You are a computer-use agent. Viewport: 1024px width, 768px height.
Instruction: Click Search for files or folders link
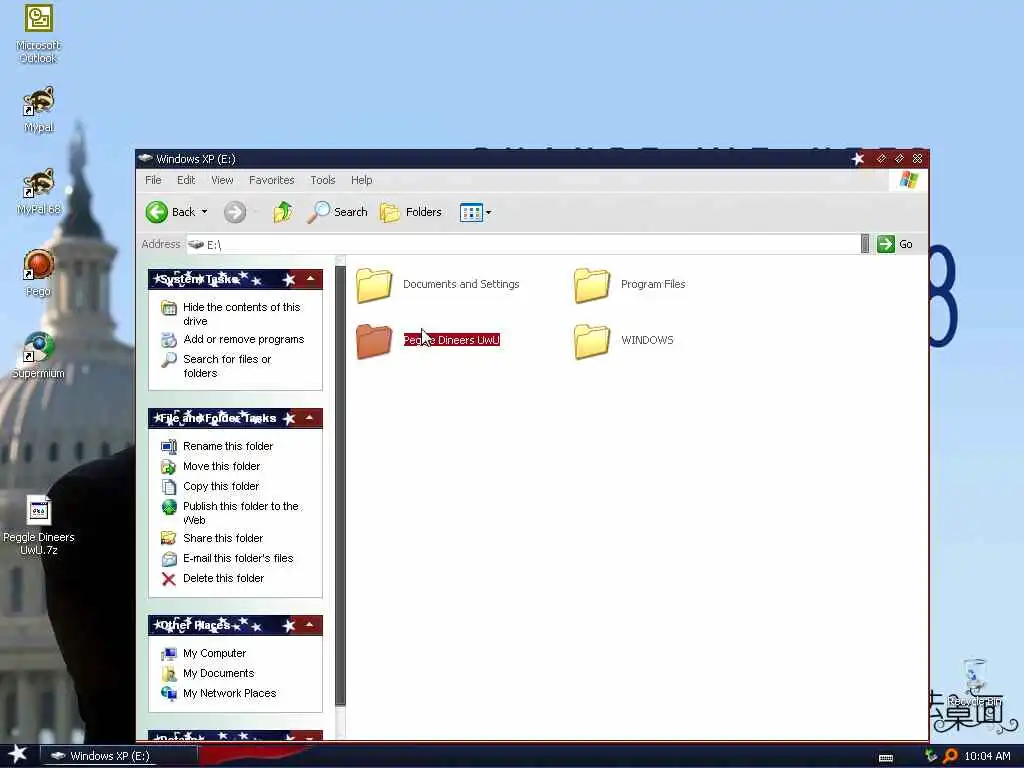point(227,366)
